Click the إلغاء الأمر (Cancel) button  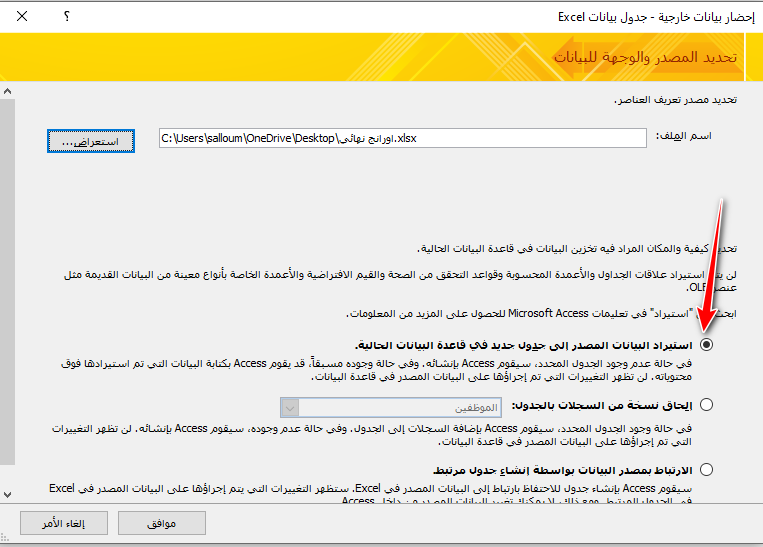click(63, 523)
